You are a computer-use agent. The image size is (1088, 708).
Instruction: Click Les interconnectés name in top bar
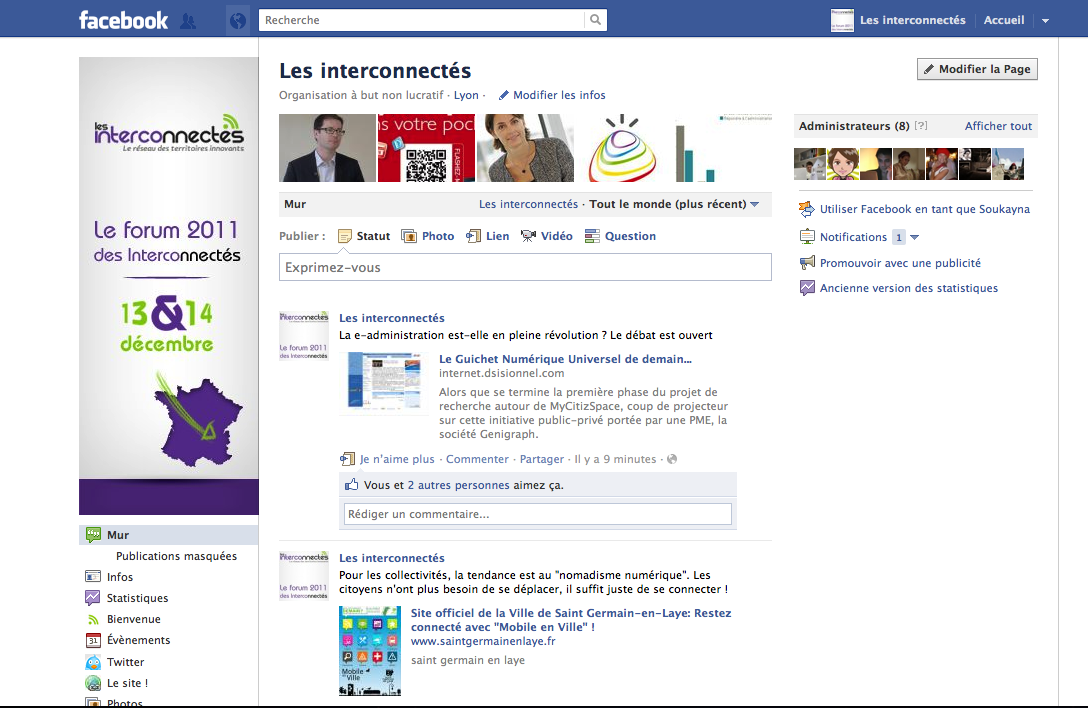point(912,20)
